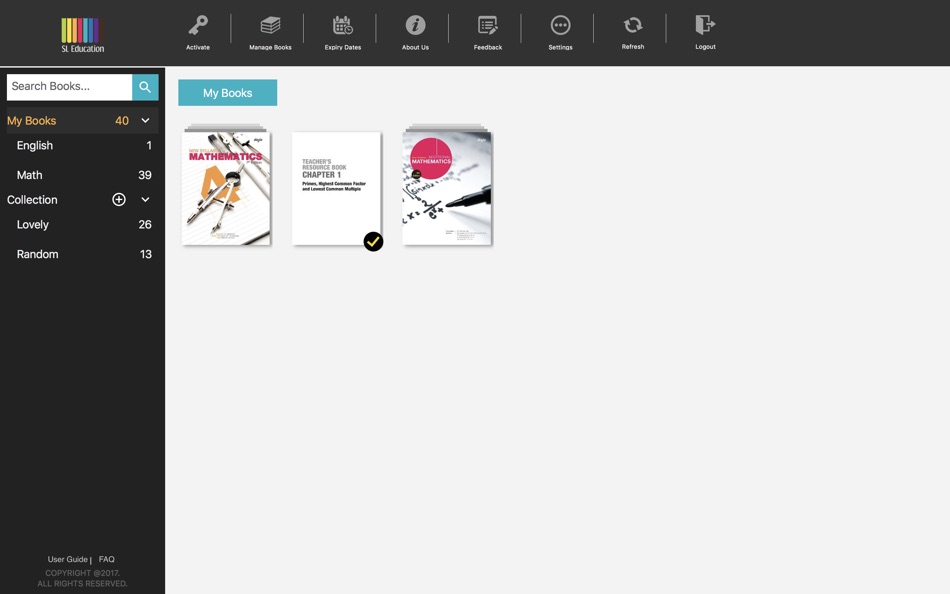This screenshot has width=950, height=594.
Task: Select the Collection heading
Action: [32, 199]
